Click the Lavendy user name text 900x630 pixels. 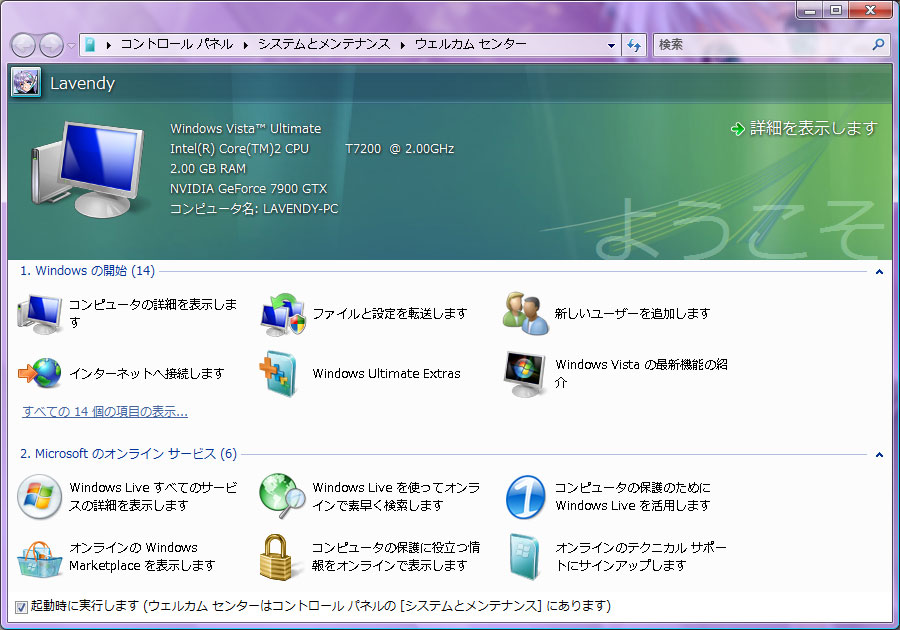(x=83, y=83)
